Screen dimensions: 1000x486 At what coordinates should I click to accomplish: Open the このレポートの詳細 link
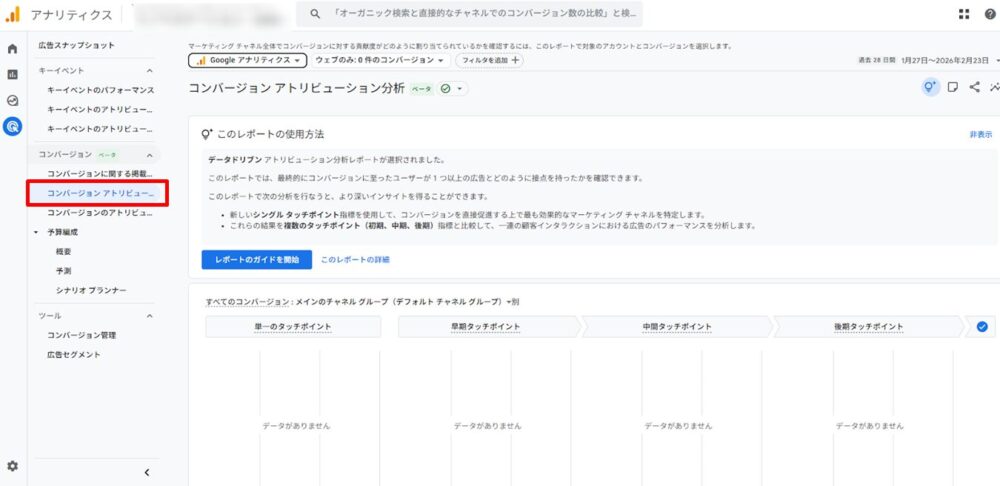(x=355, y=259)
